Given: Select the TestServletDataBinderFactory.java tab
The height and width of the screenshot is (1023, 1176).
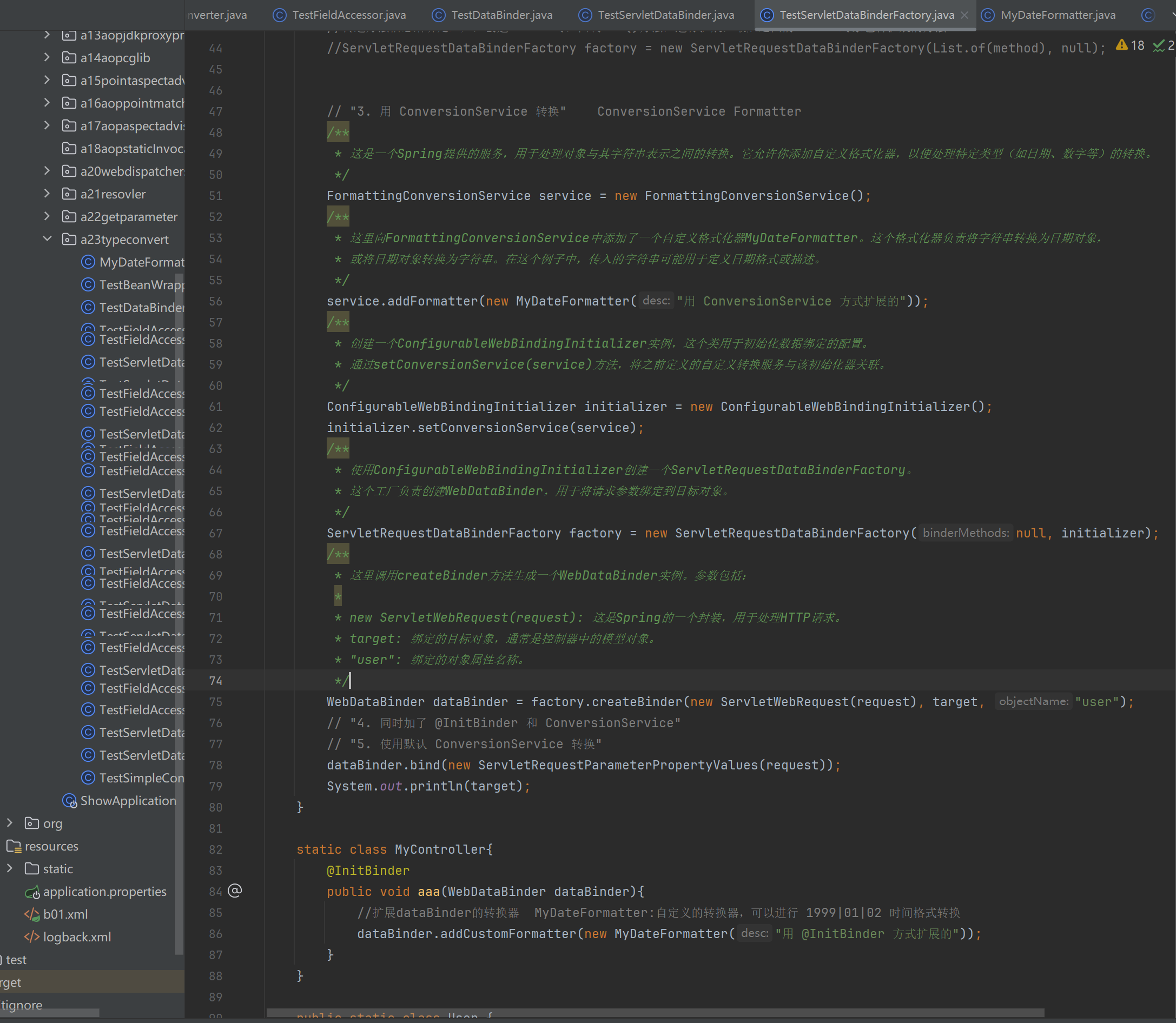Looking at the screenshot, I should tap(867, 15).
